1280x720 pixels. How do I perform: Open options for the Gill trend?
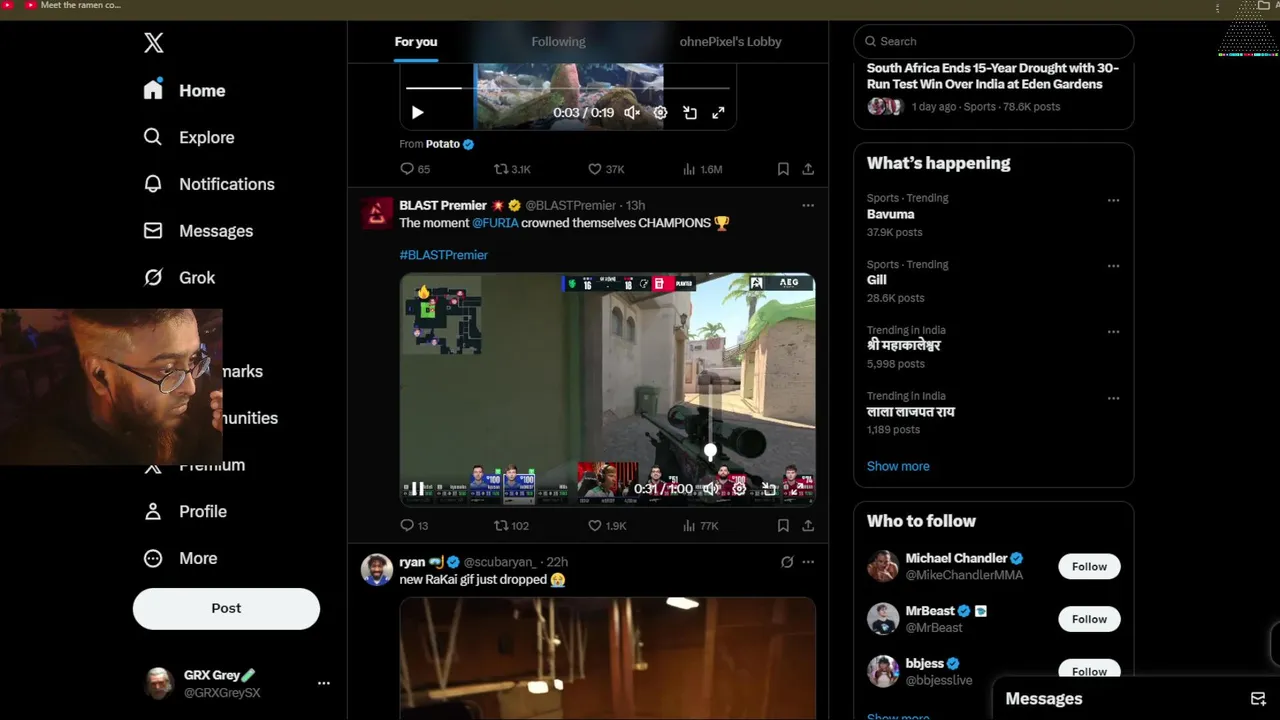(x=1113, y=266)
